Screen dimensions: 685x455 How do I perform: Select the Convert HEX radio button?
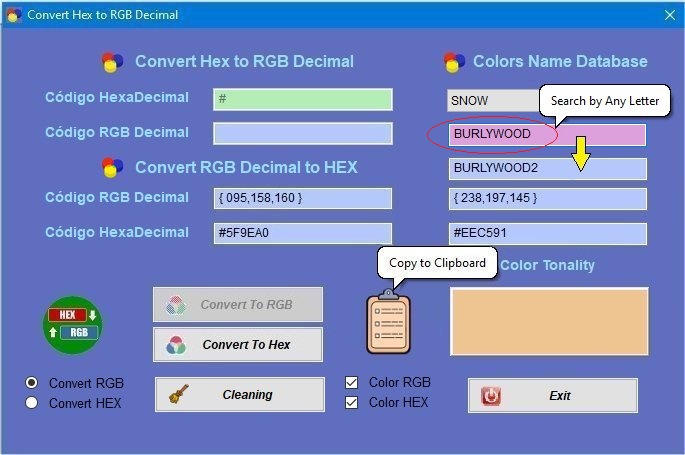(x=32, y=403)
